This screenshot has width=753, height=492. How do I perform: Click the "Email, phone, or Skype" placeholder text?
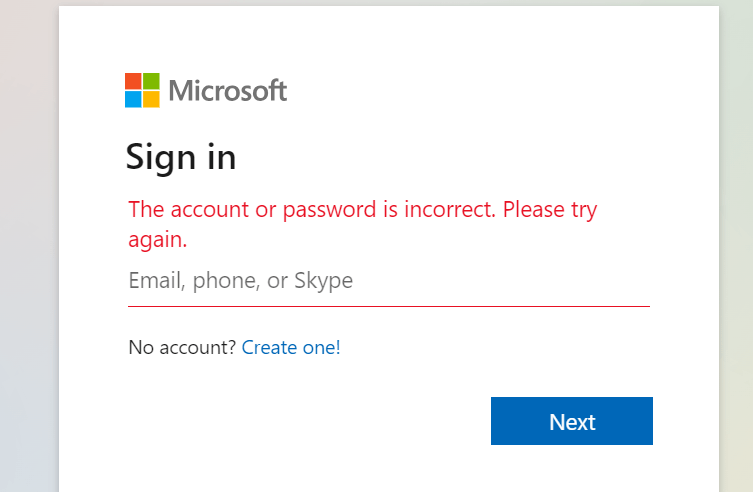coord(240,281)
